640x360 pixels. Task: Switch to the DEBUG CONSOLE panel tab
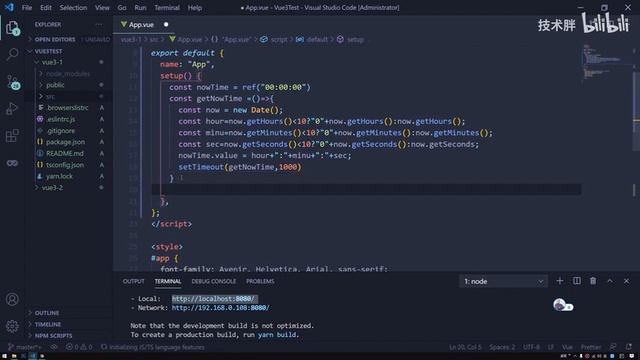pyautogui.click(x=213, y=282)
